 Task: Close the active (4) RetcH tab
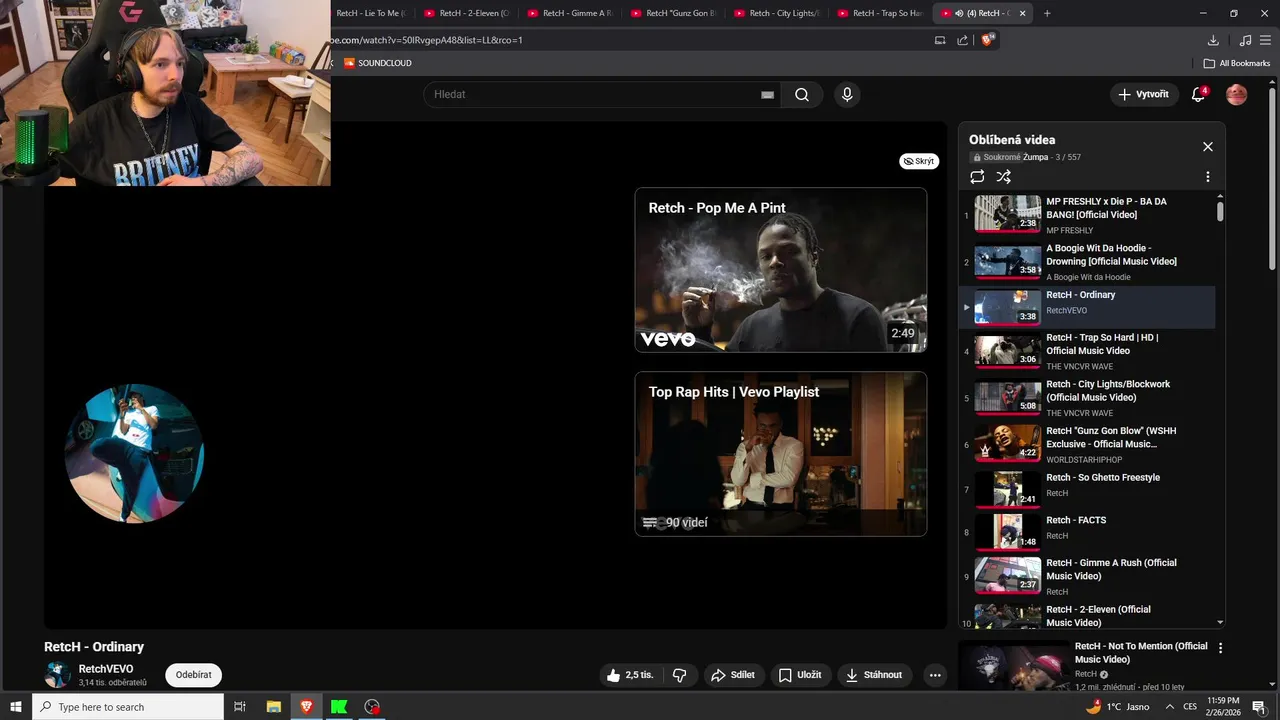point(1022,13)
